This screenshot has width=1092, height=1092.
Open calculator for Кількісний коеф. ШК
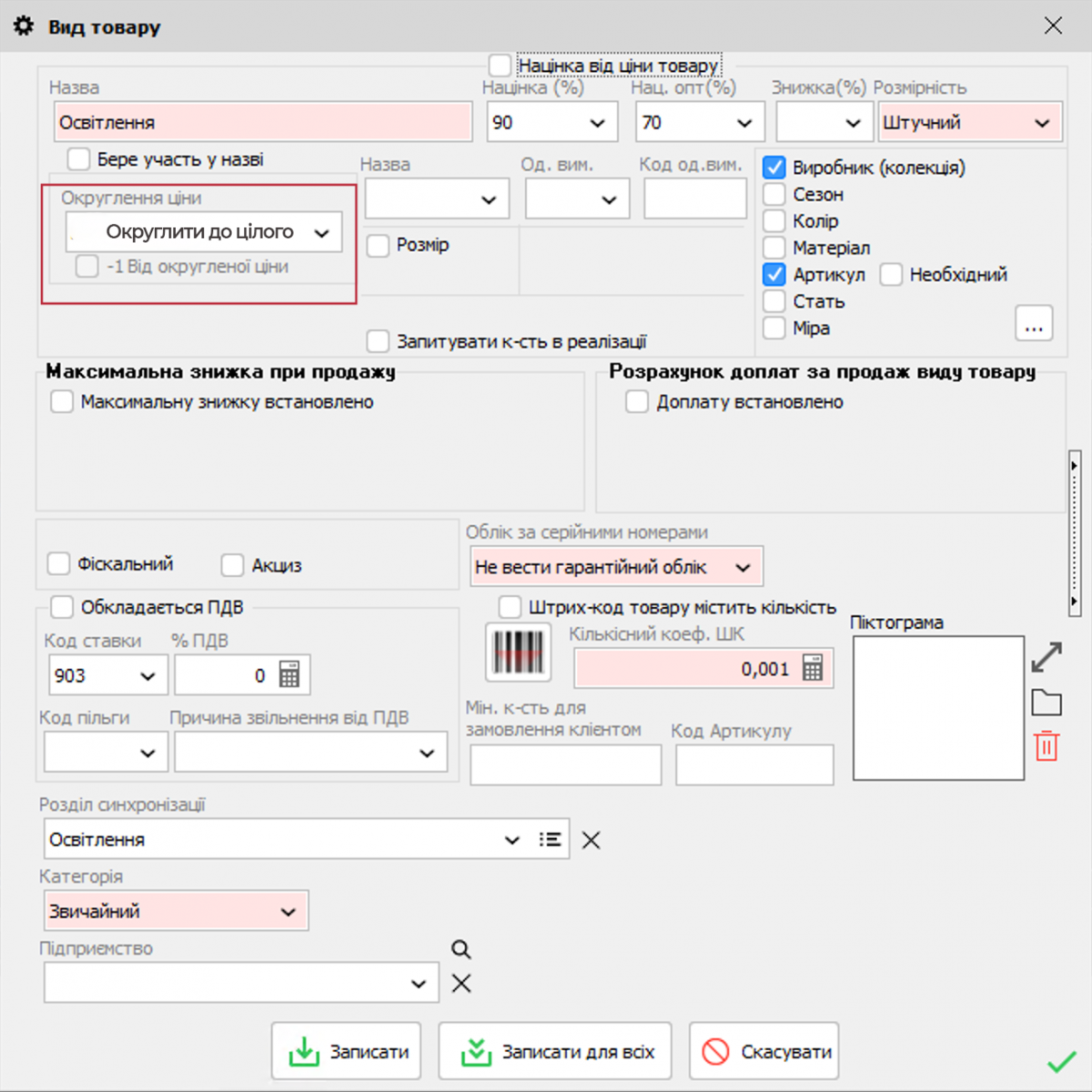(x=813, y=668)
